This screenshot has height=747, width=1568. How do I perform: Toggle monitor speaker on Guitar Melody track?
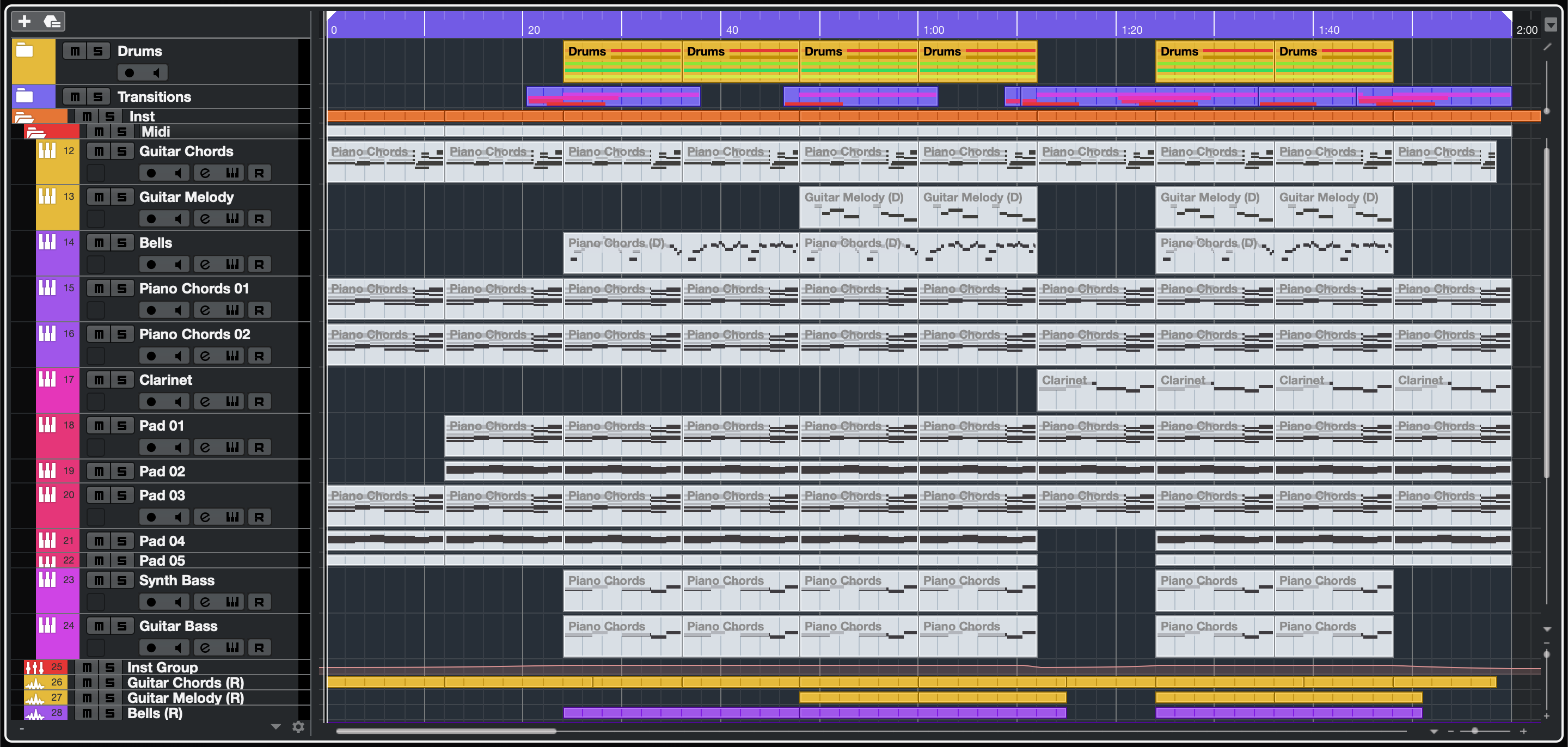point(177,219)
